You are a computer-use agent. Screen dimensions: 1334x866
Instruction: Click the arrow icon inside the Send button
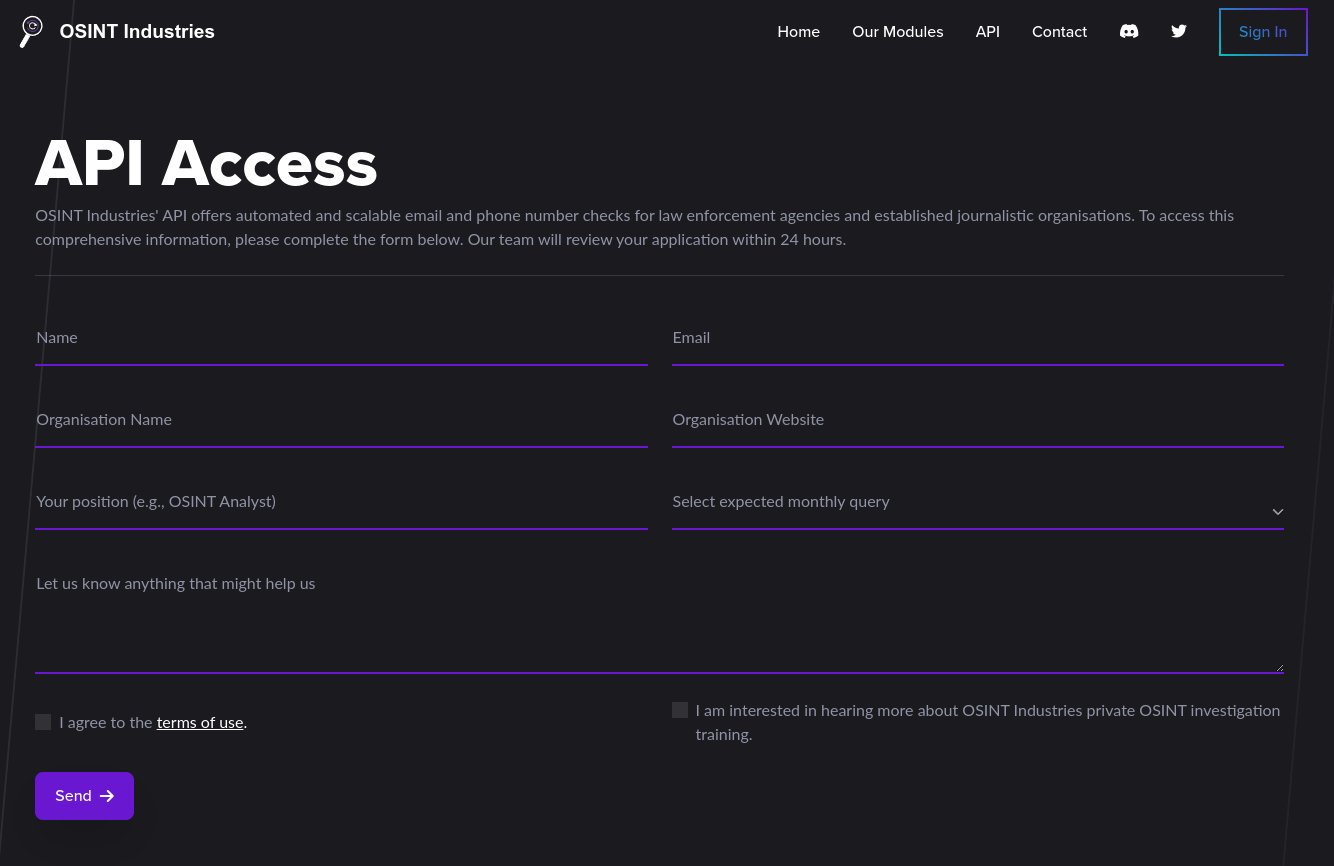pos(107,796)
